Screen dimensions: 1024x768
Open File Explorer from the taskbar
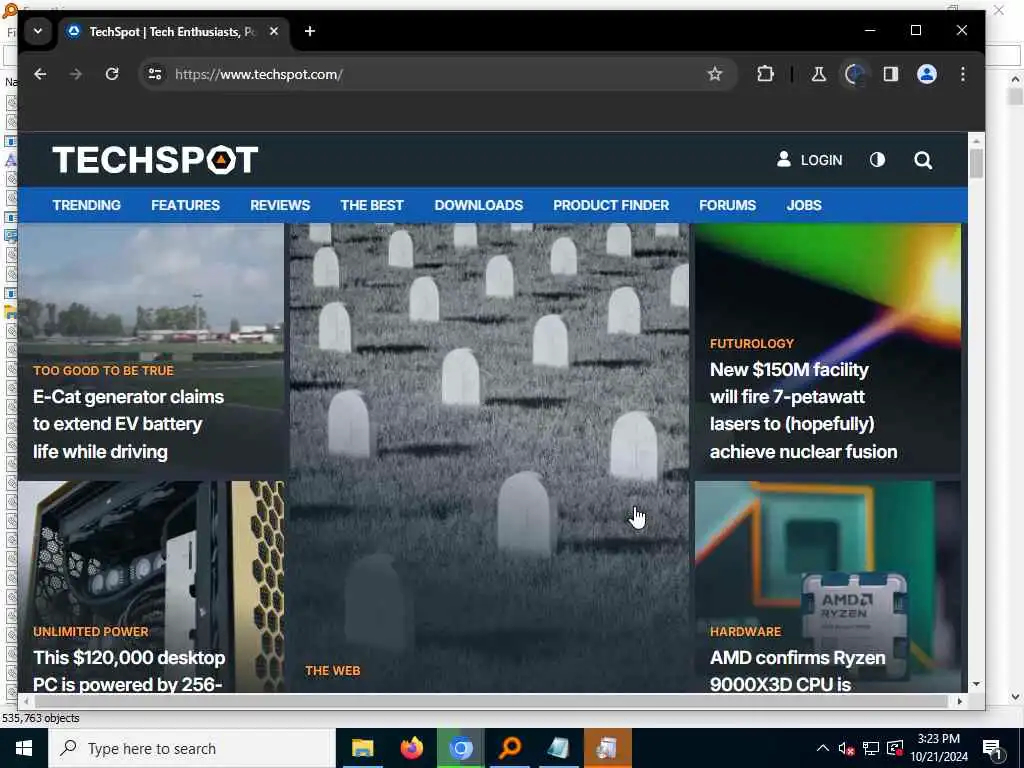[x=362, y=748]
